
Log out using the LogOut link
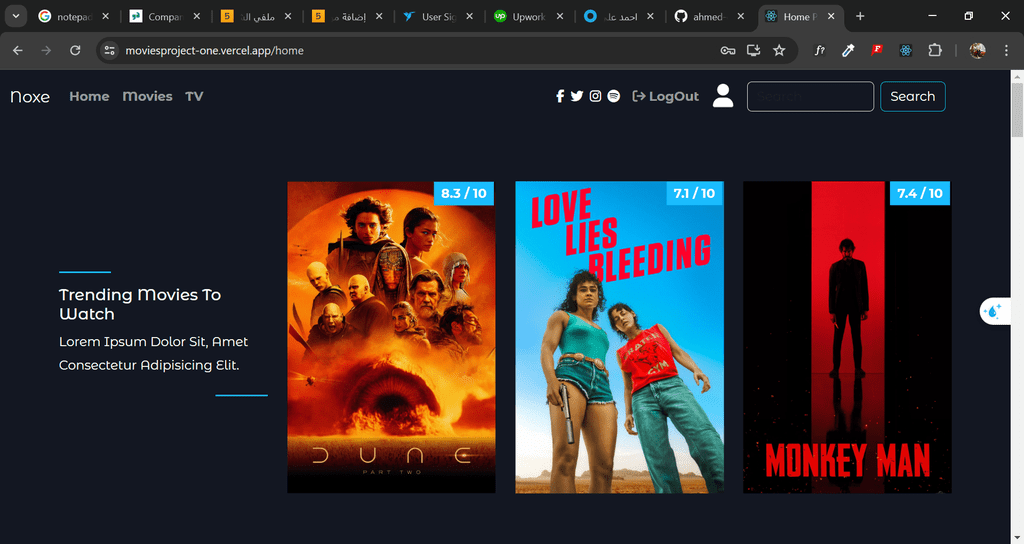tap(665, 97)
